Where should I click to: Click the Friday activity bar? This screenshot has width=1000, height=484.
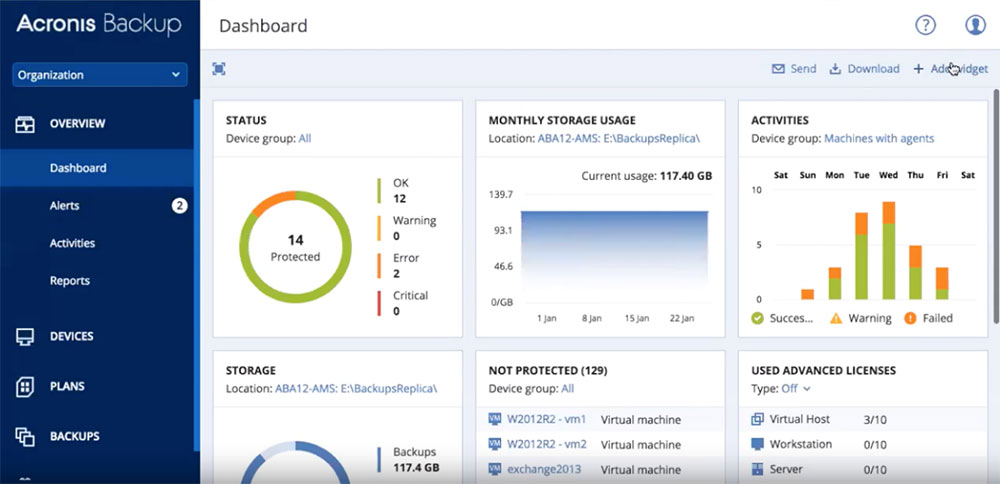click(943, 283)
